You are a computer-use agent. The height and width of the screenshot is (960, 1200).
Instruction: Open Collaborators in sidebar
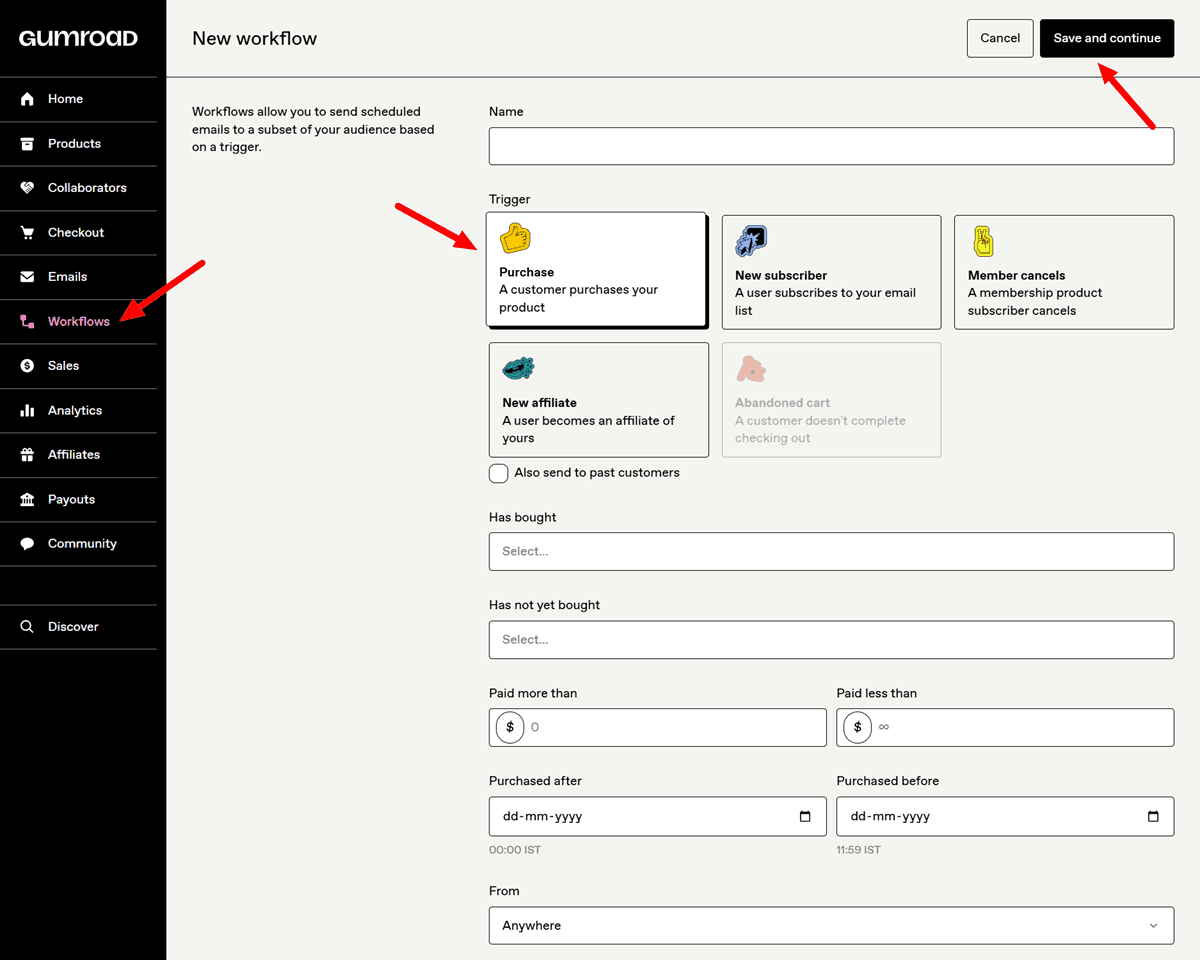[78, 188]
